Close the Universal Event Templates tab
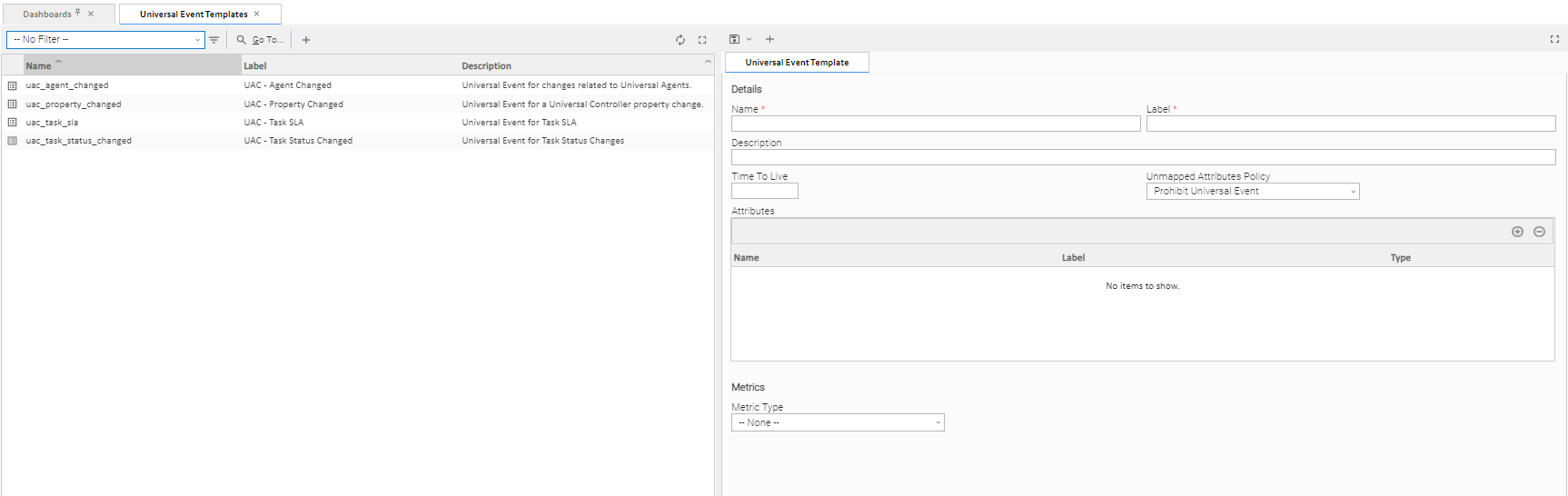 click(257, 14)
